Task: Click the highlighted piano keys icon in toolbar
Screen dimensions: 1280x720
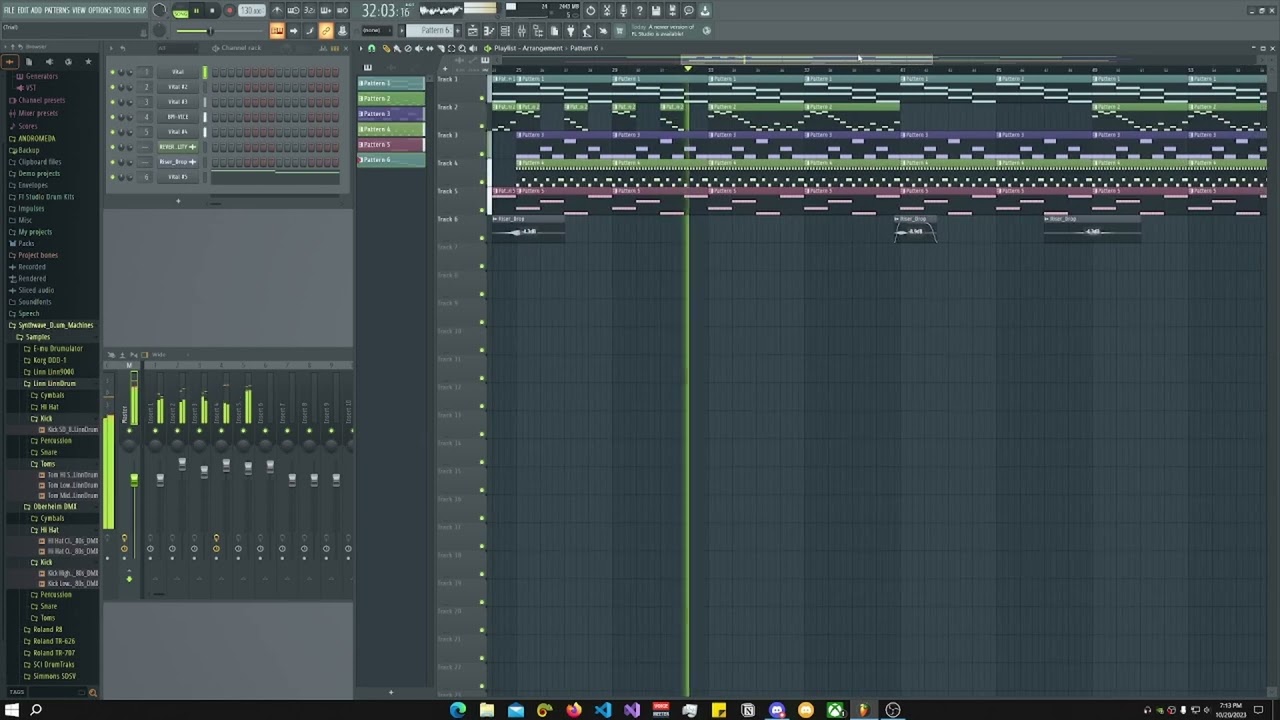Action: (x=277, y=31)
